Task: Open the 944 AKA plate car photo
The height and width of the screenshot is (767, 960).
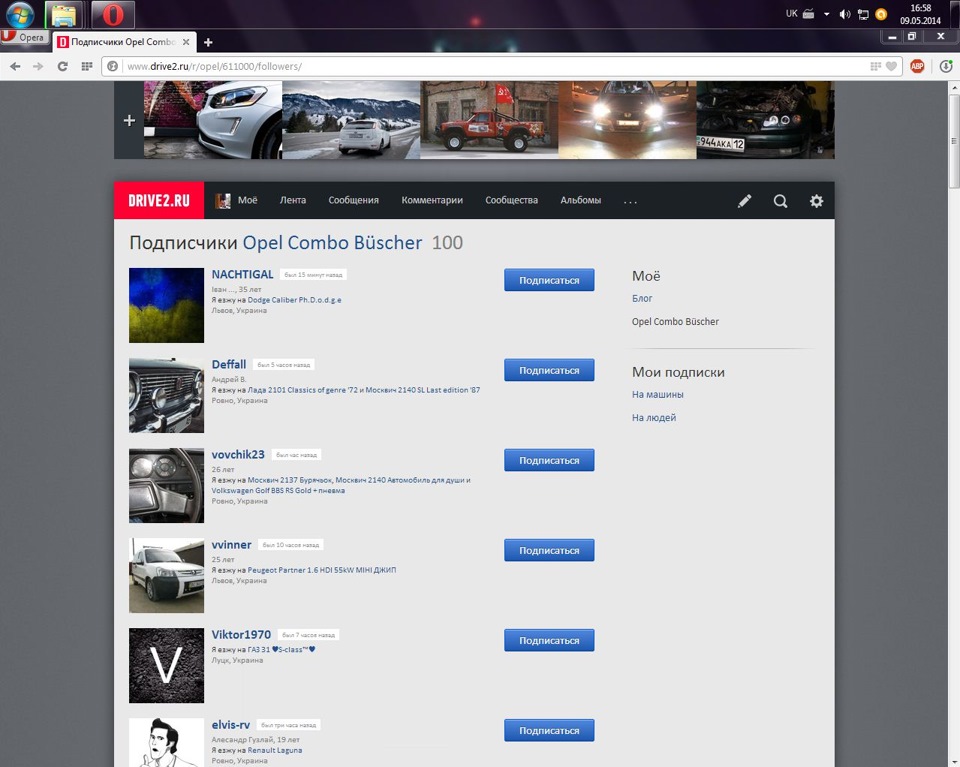Action: 765,120
